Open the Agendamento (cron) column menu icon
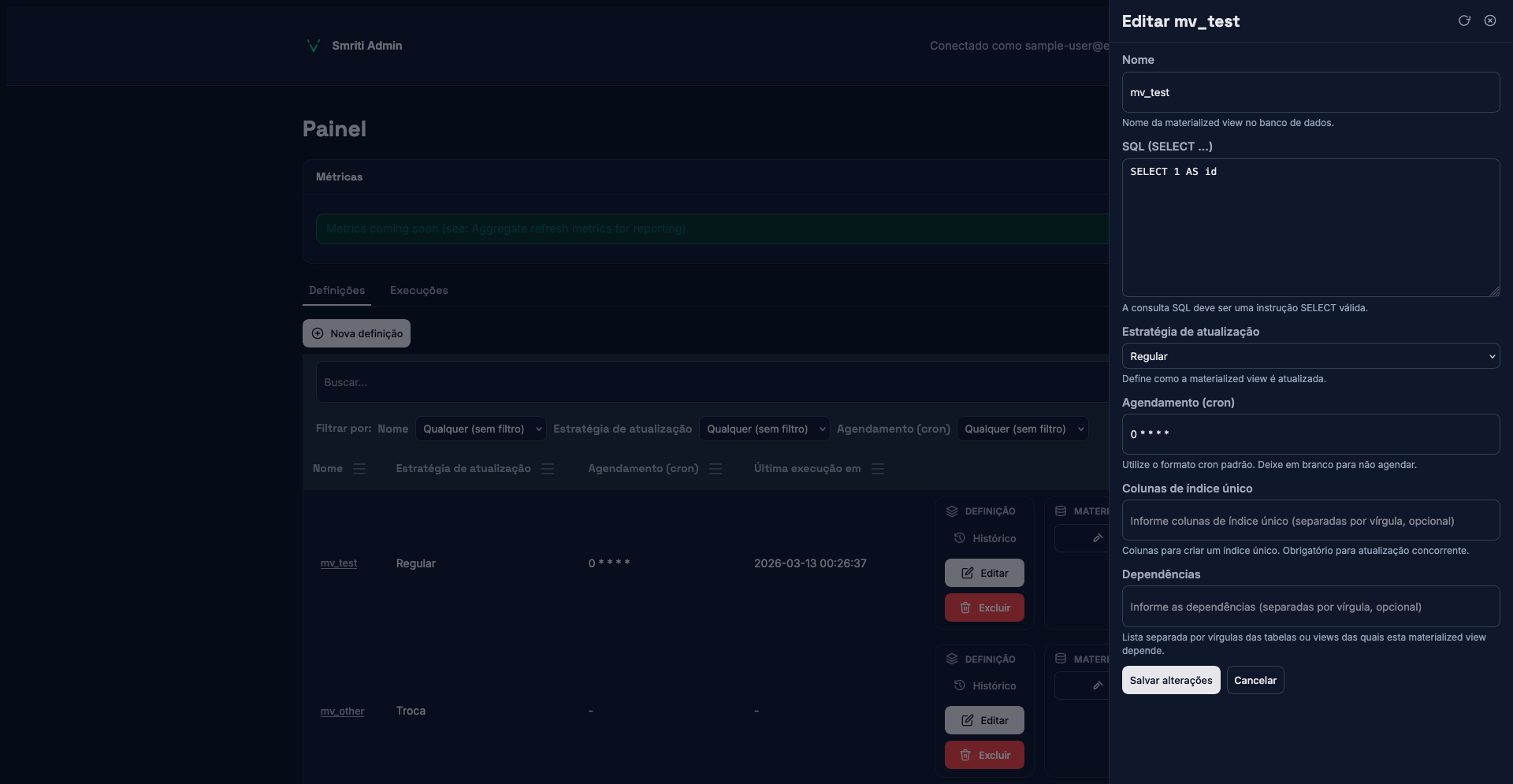 coord(716,469)
